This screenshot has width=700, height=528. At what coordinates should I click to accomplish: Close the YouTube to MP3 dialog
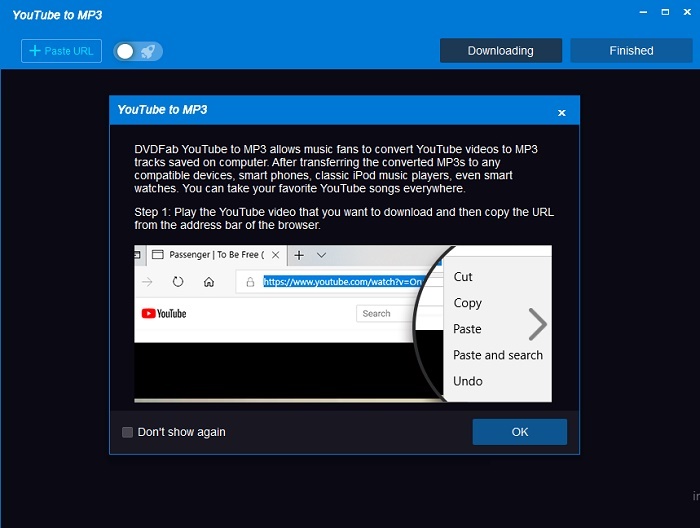[562, 113]
